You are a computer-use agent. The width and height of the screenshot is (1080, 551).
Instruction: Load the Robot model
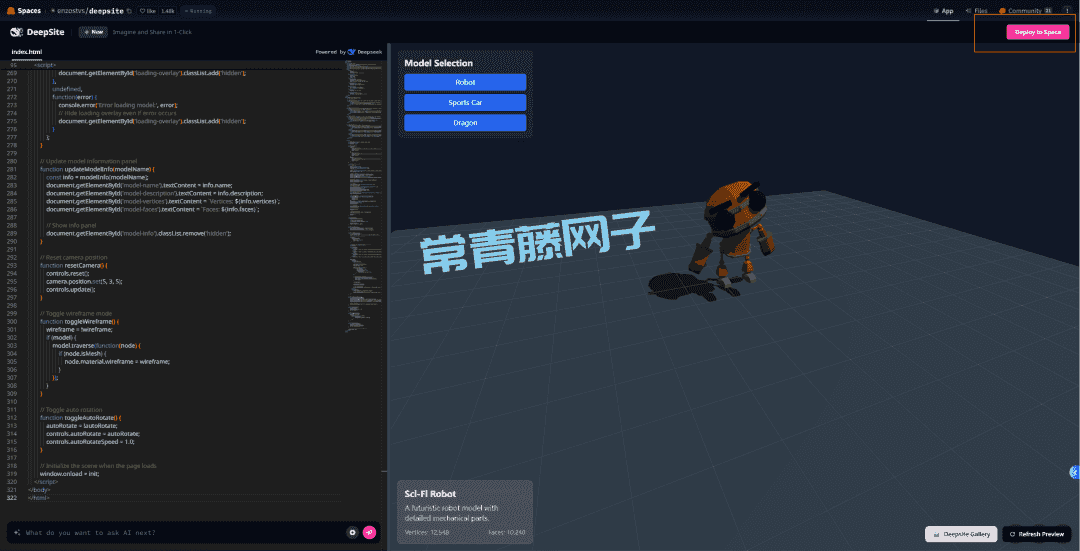[x=465, y=82]
